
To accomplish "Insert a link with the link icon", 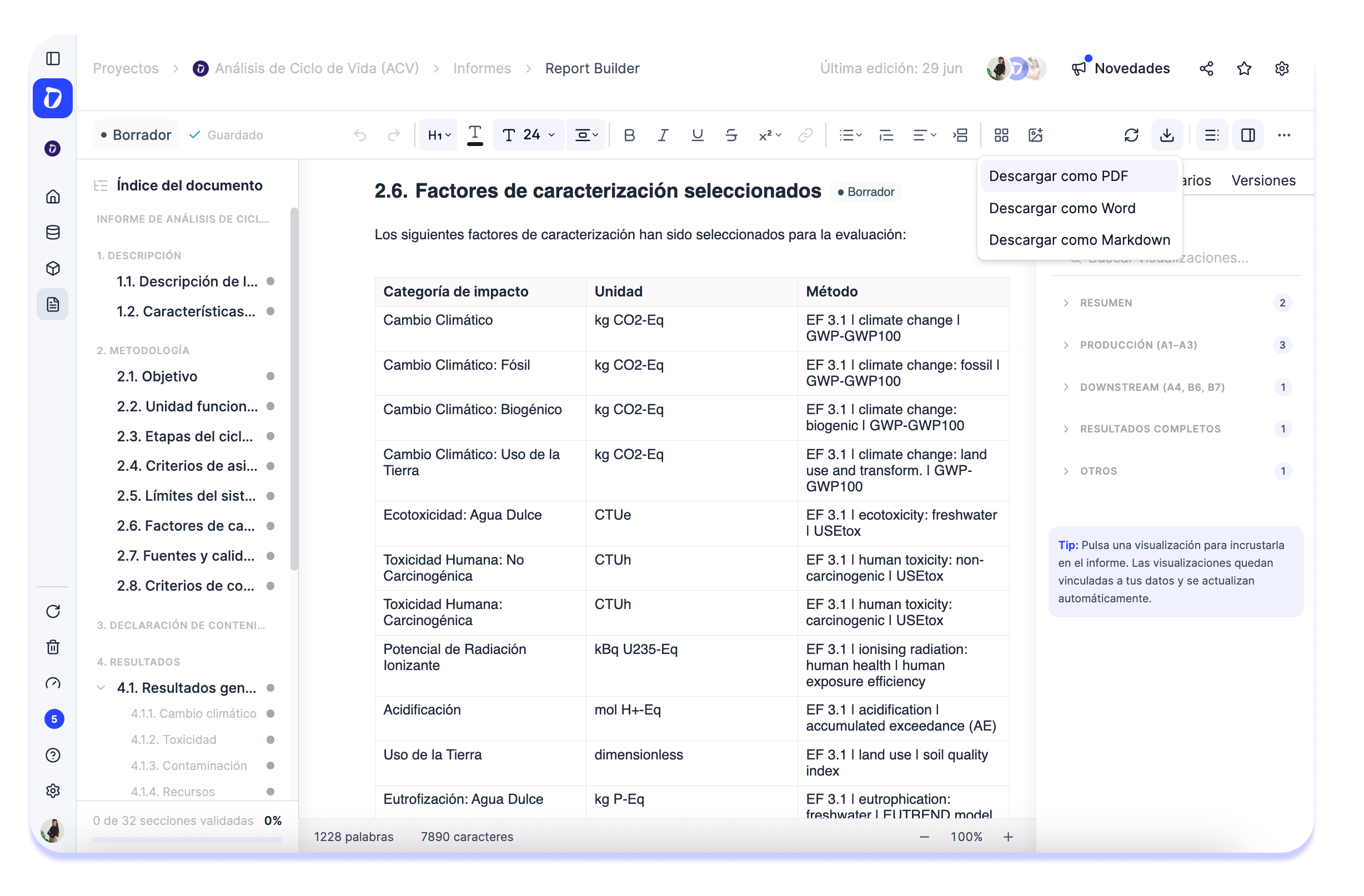I will coord(806,135).
